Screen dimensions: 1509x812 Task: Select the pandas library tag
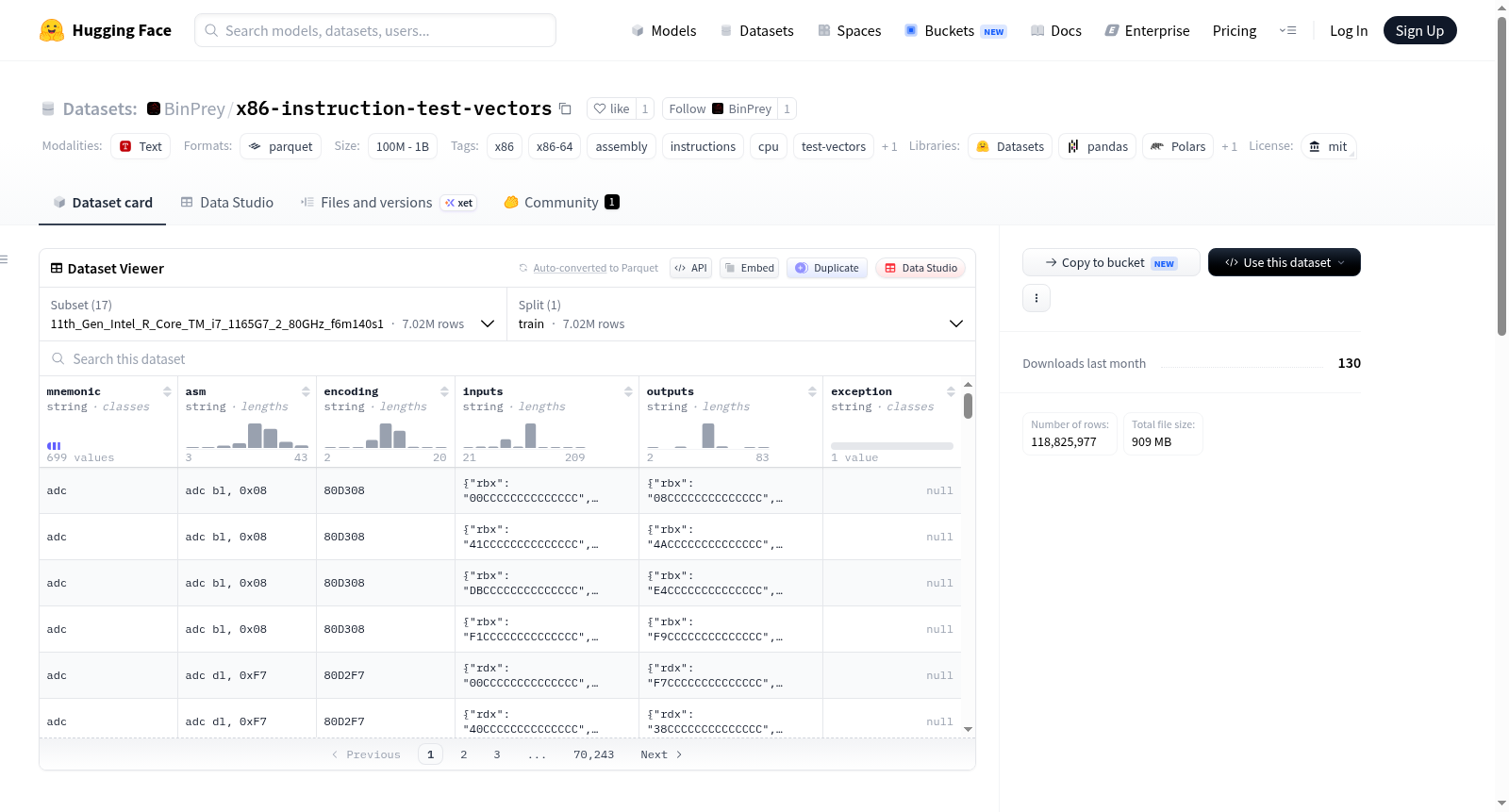[1097, 146]
